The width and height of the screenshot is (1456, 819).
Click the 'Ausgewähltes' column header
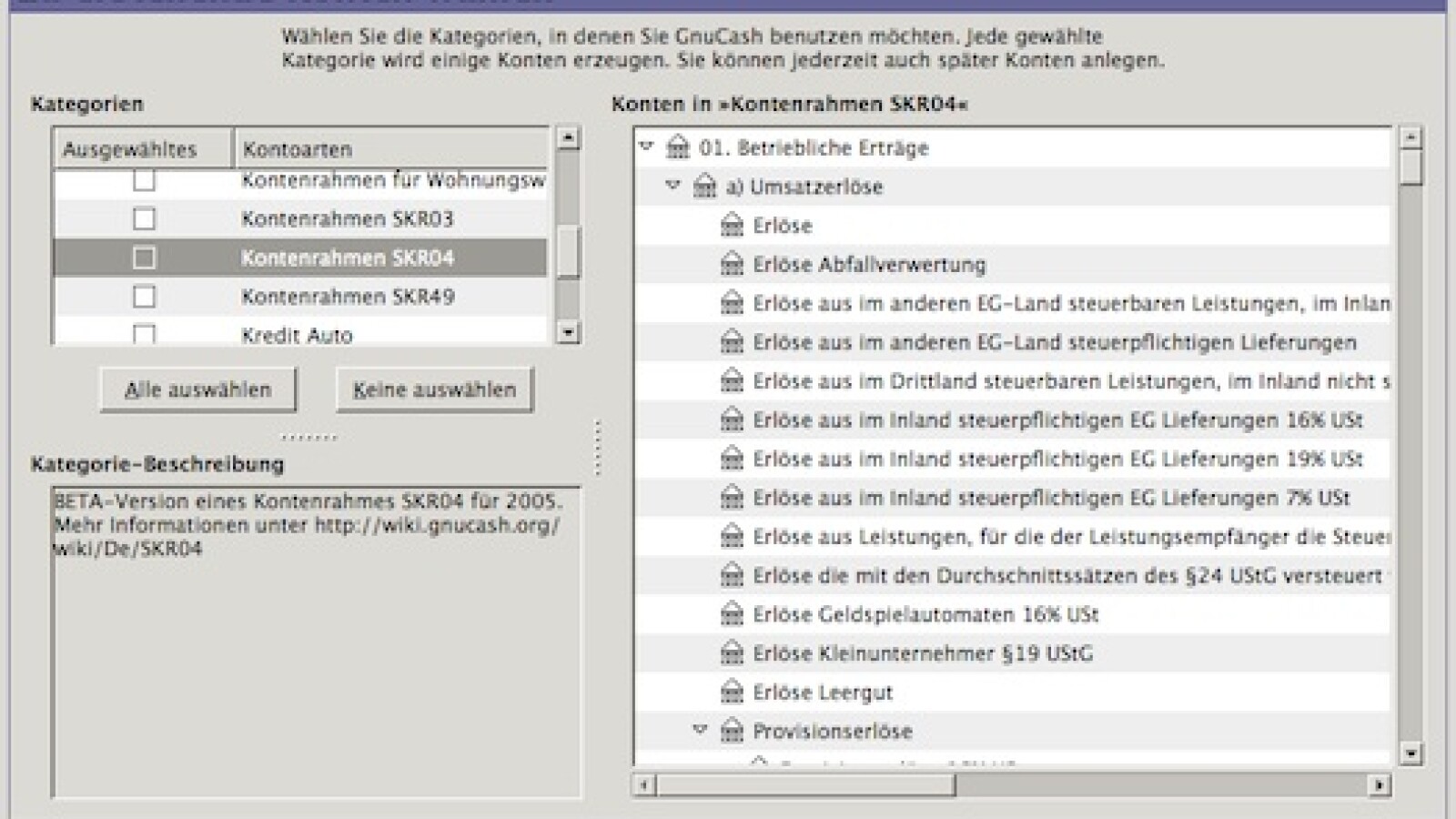point(143,149)
